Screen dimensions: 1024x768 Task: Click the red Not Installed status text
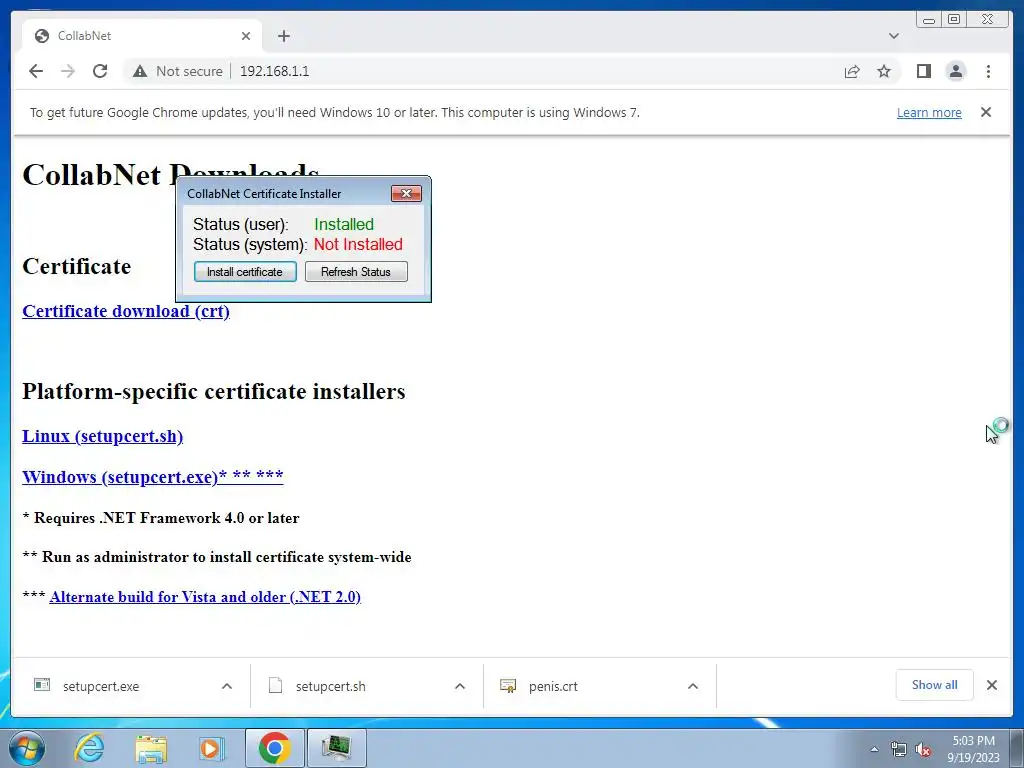[358, 245]
